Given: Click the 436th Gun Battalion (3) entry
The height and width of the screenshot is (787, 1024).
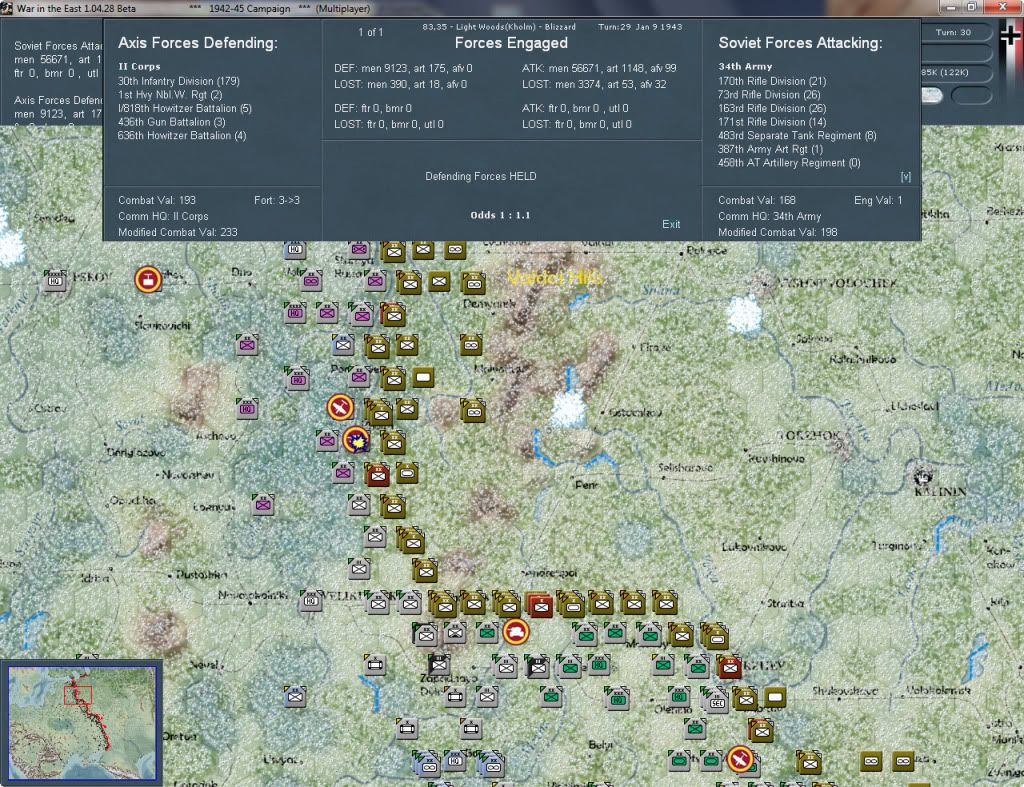Looking at the screenshot, I should click(x=171, y=122).
